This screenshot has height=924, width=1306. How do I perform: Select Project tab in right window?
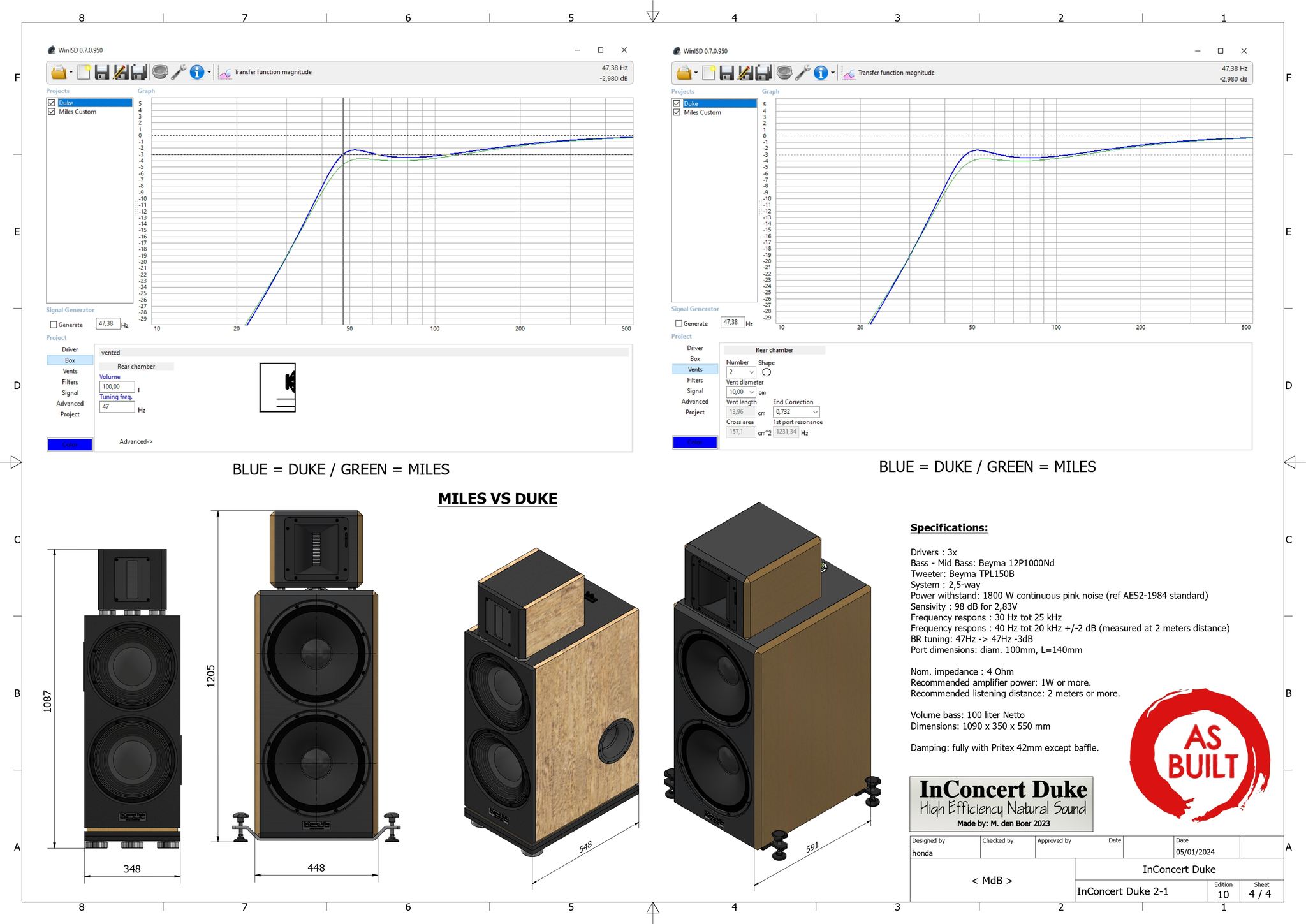(x=695, y=413)
